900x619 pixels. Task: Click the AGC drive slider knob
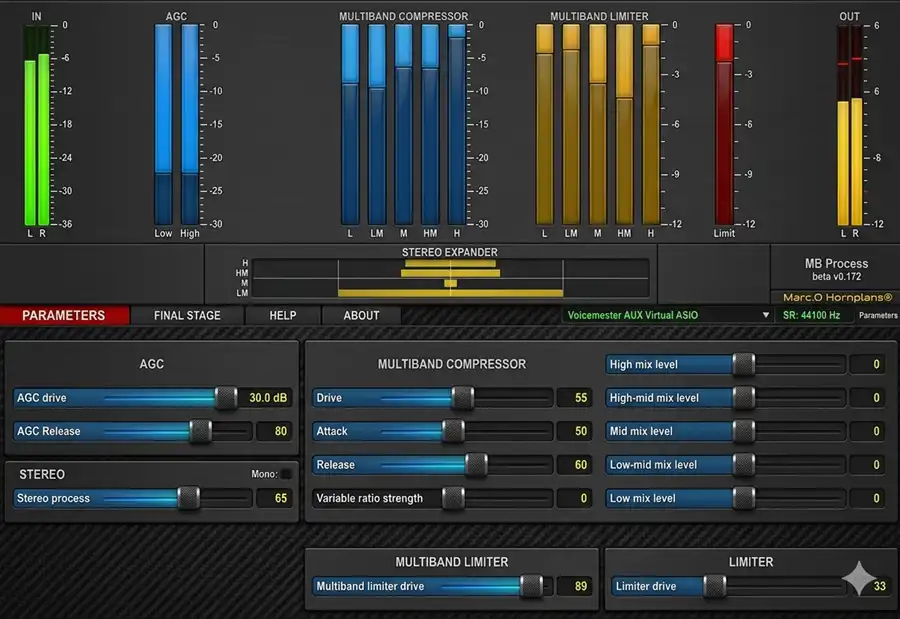[226, 397]
